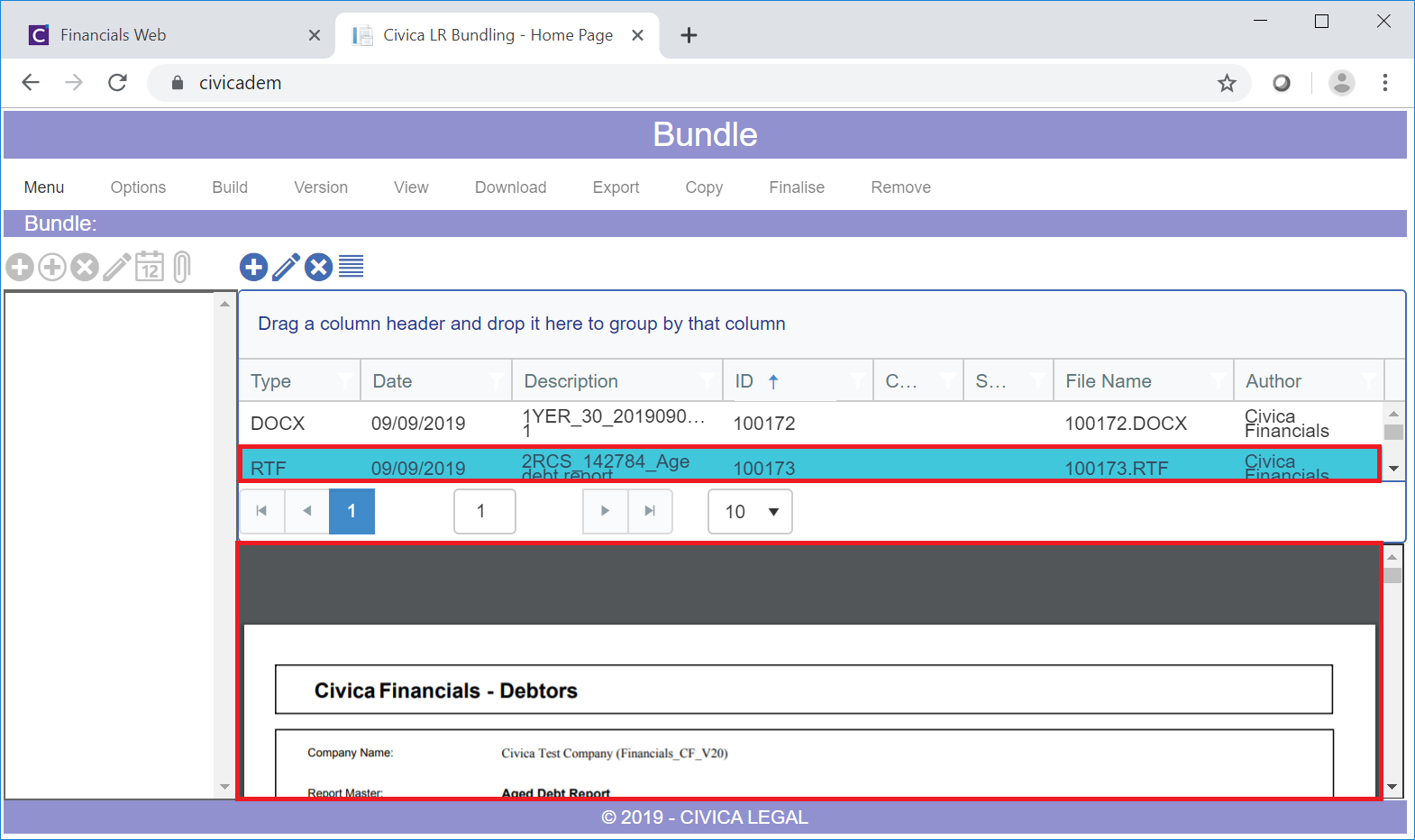Go to next page of grid
The width and height of the screenshot is (1415, 840).
point(606,511)
